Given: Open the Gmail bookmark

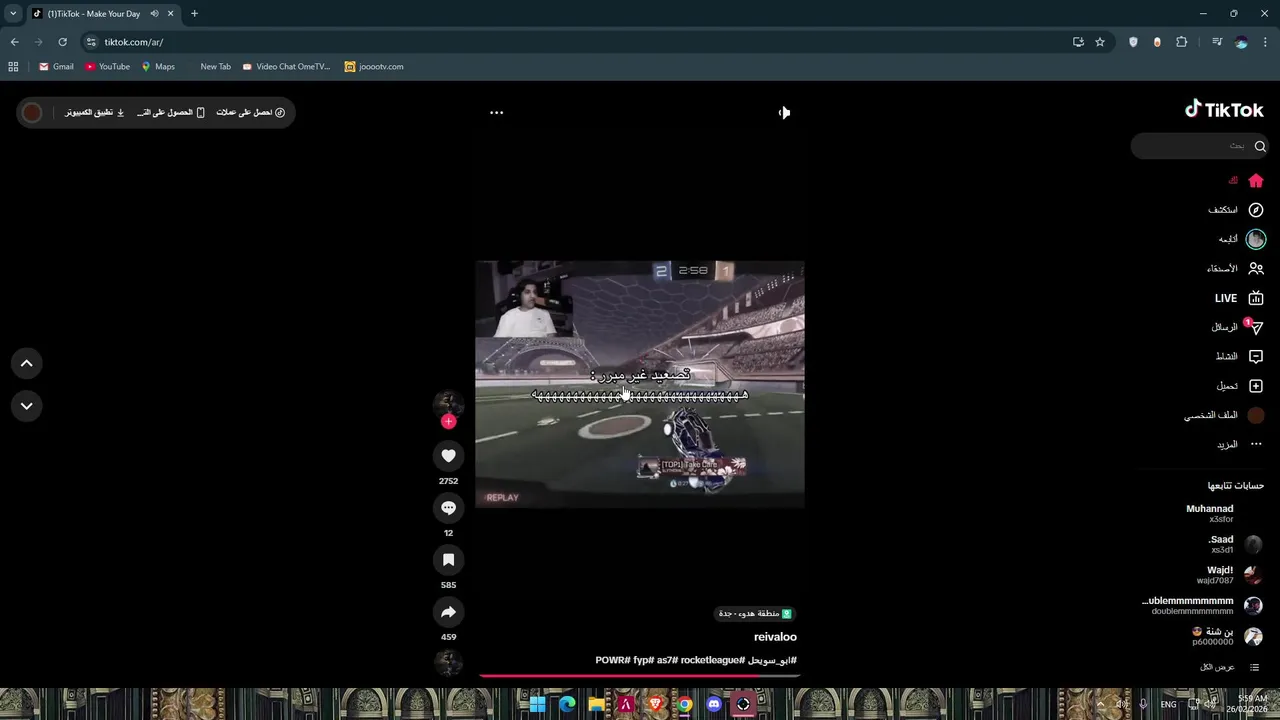Looking at the screenshot, I should click(x=56, y=67).
